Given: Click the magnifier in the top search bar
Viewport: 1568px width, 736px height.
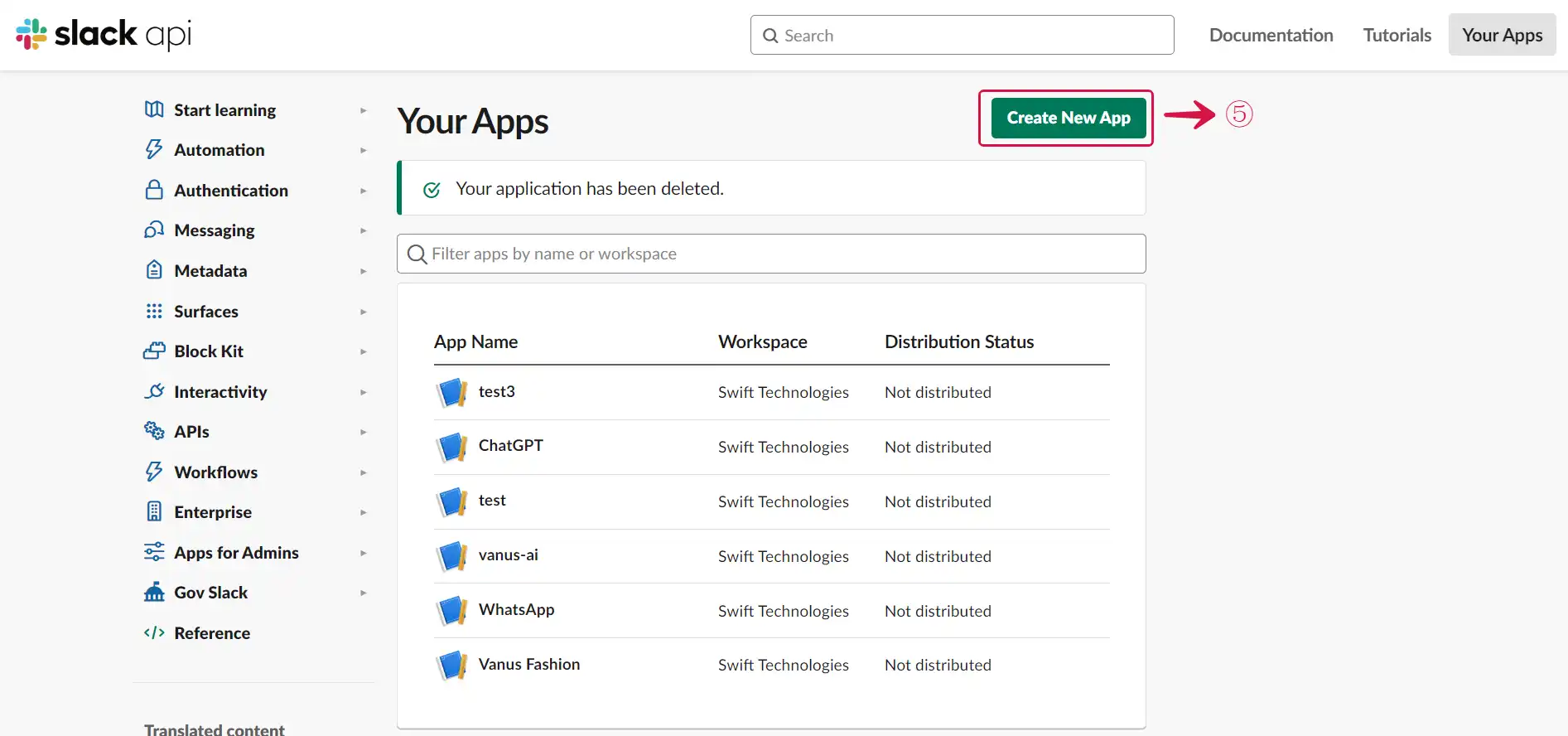Looking at the screenshot, I should click(770, 36).
